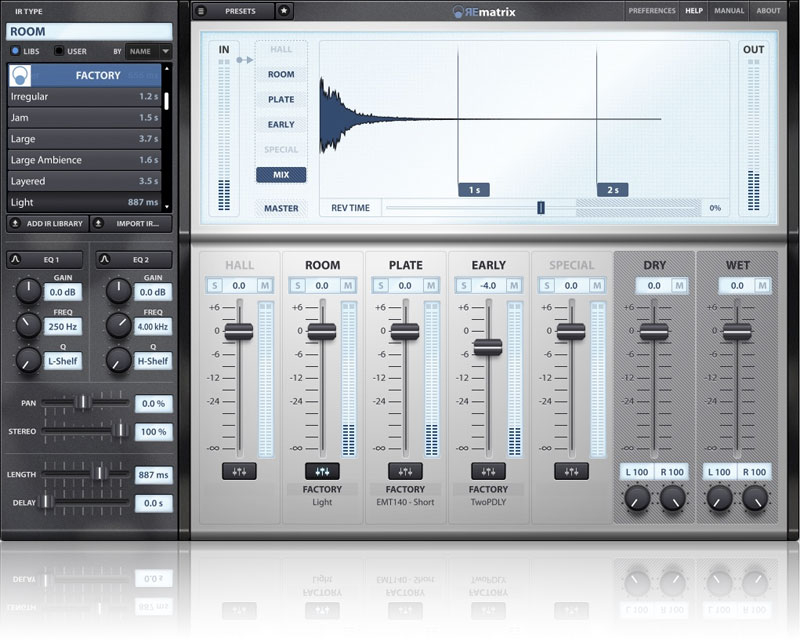Mute the WET channel

click(762, 286)
